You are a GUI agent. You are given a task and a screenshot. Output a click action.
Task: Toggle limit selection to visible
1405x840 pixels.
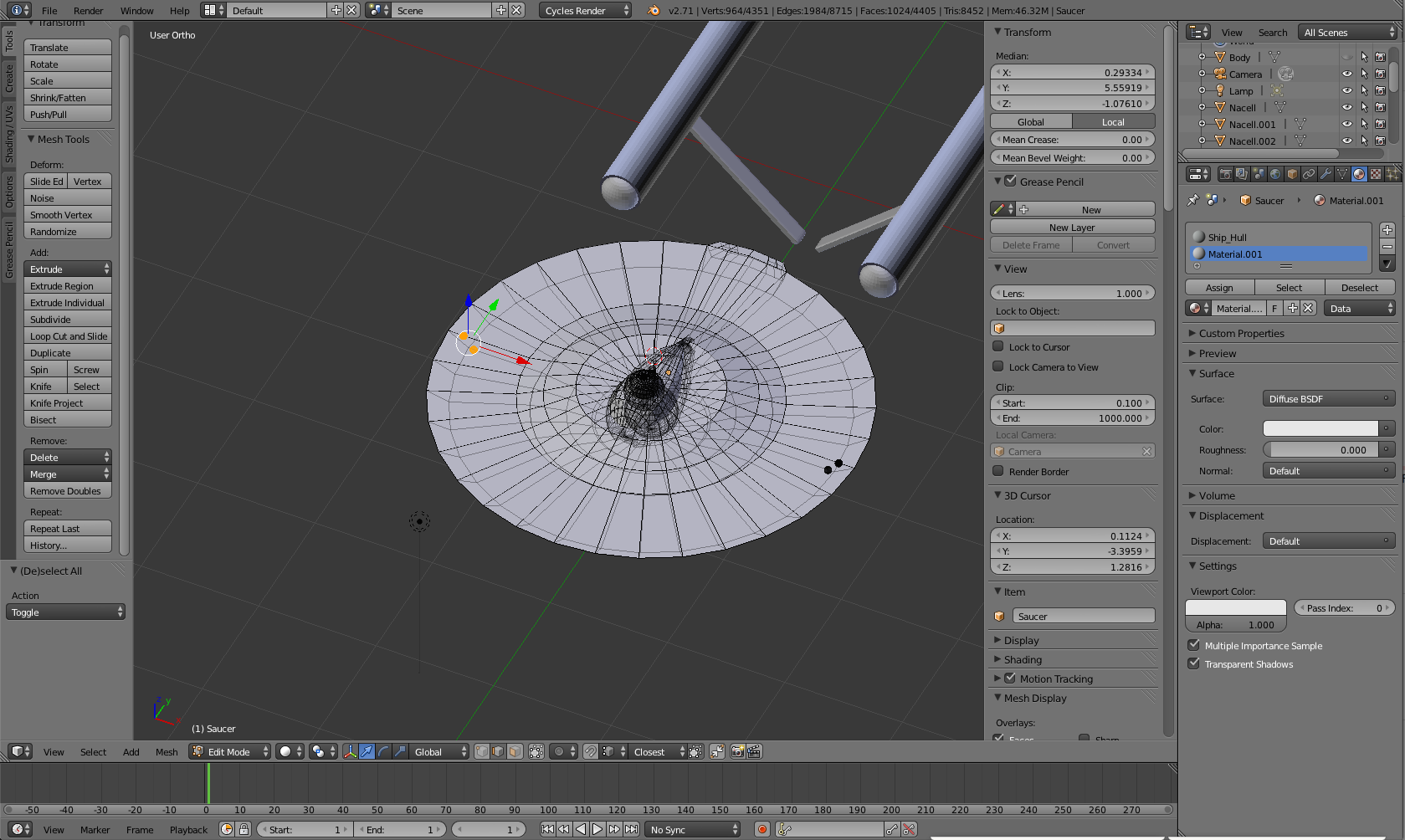(x=536, y=751)
